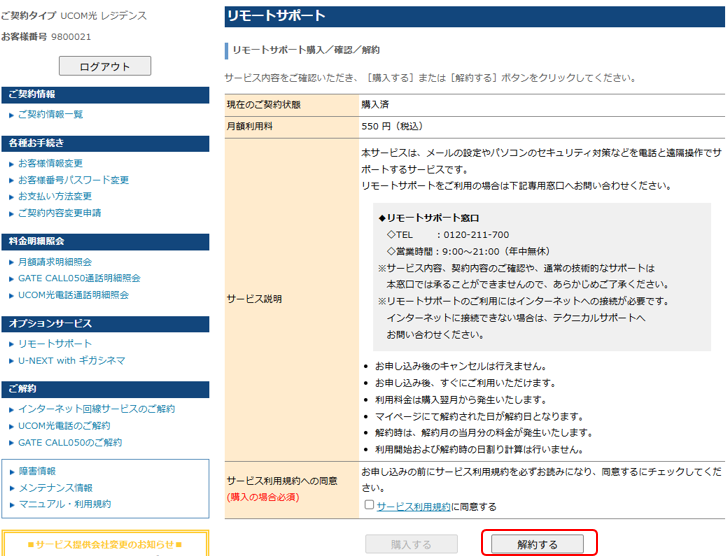Select お客様情報変更 link
The image size is (726, 556).
(x=50, y=163)
